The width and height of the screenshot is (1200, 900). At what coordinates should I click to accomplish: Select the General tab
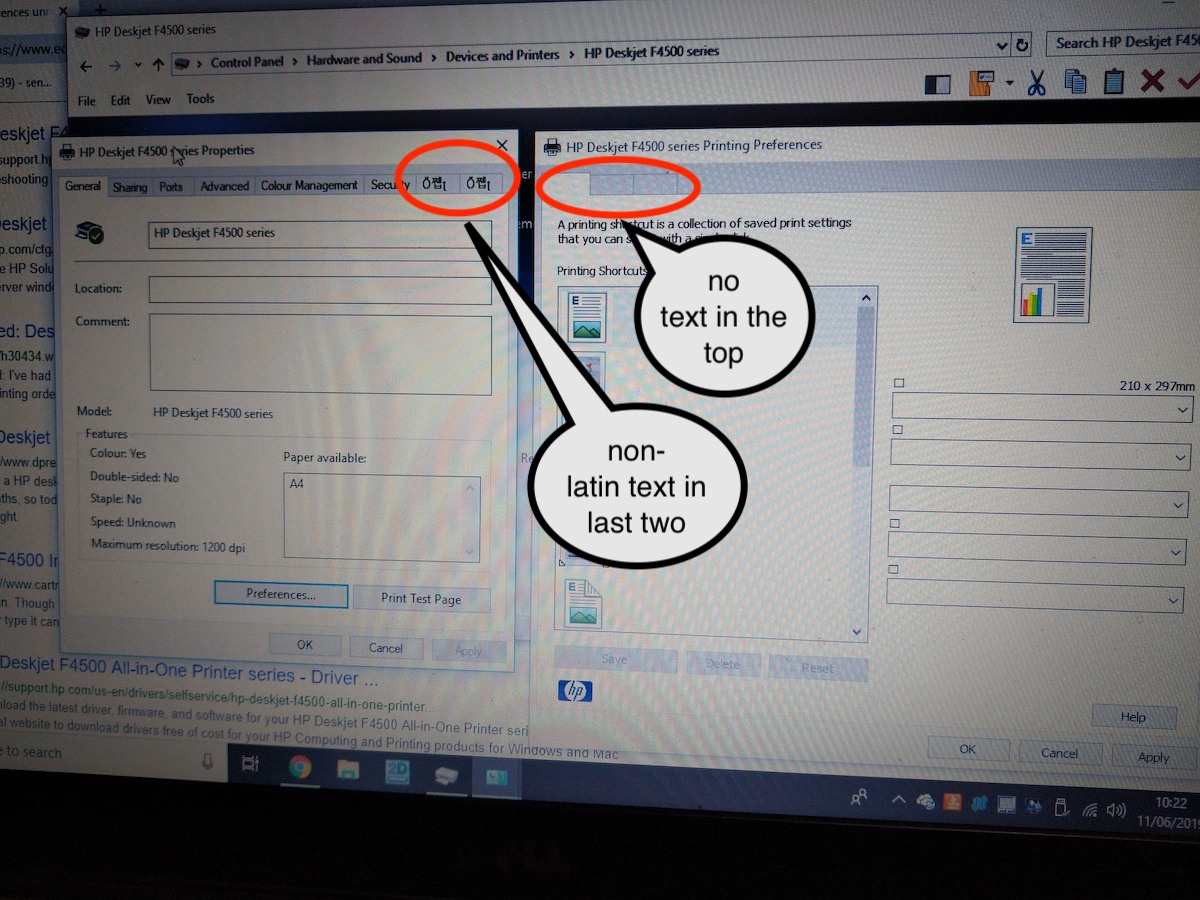[x=83, y=186]
